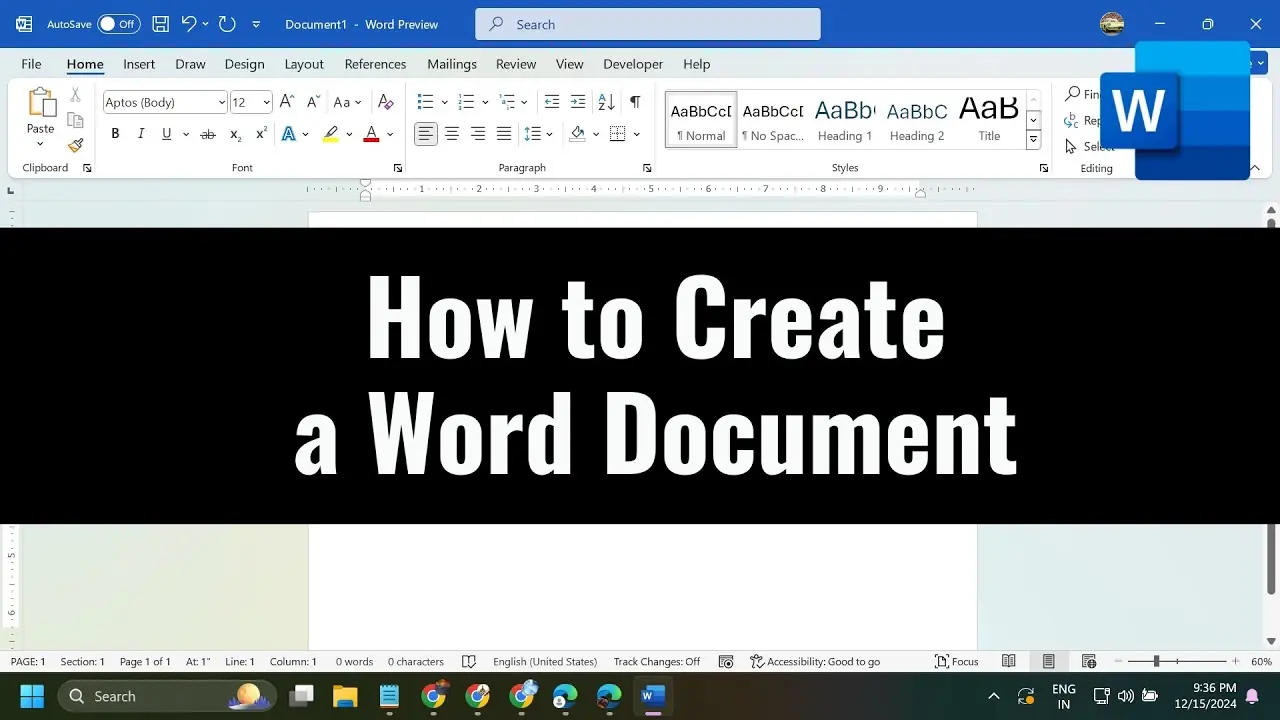Toggle show/hide paragraph marks
This screenshot has width=1280, height=720.
(x=635, y=102)
